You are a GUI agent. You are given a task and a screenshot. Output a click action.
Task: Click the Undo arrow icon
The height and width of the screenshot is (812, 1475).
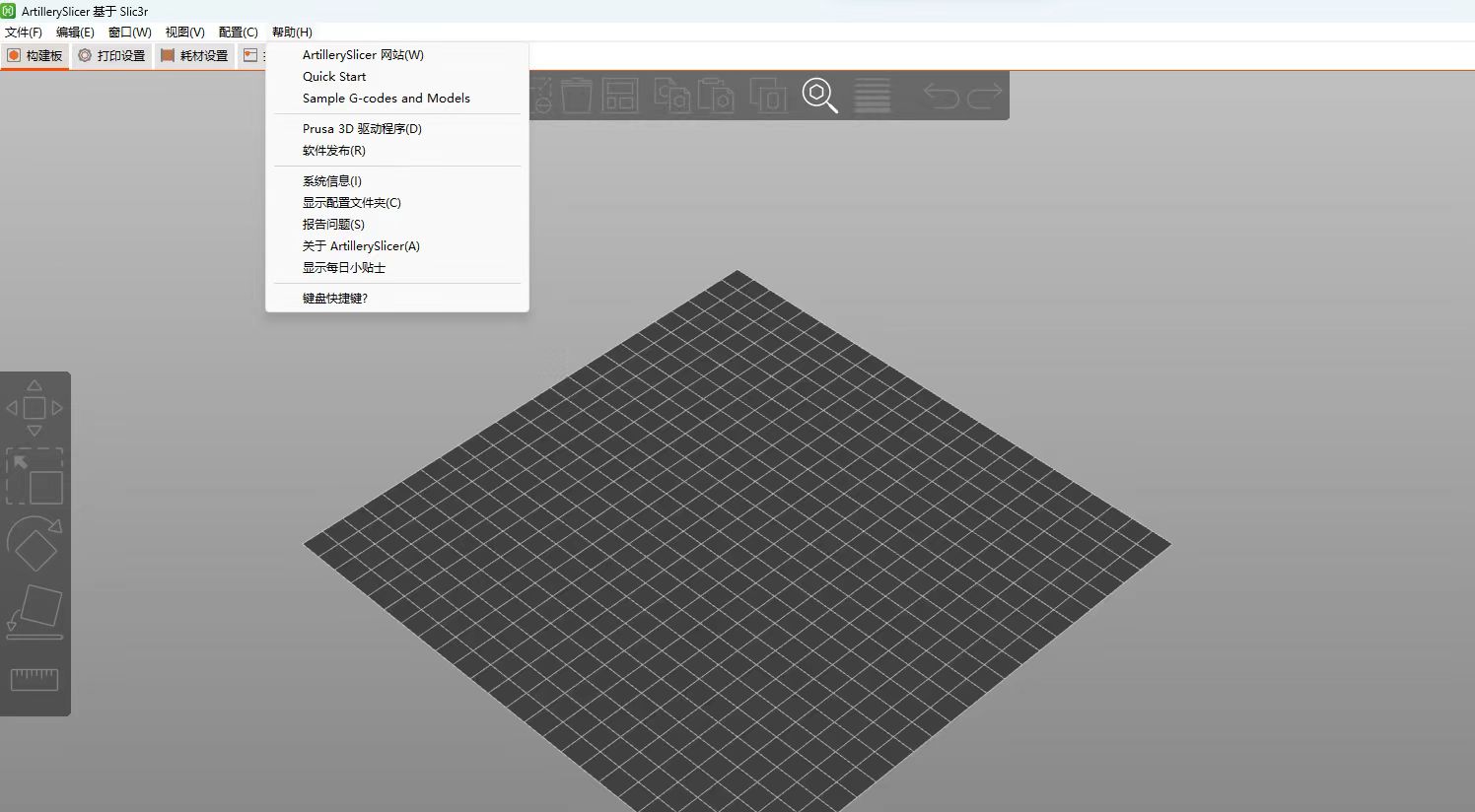[941, 96]
